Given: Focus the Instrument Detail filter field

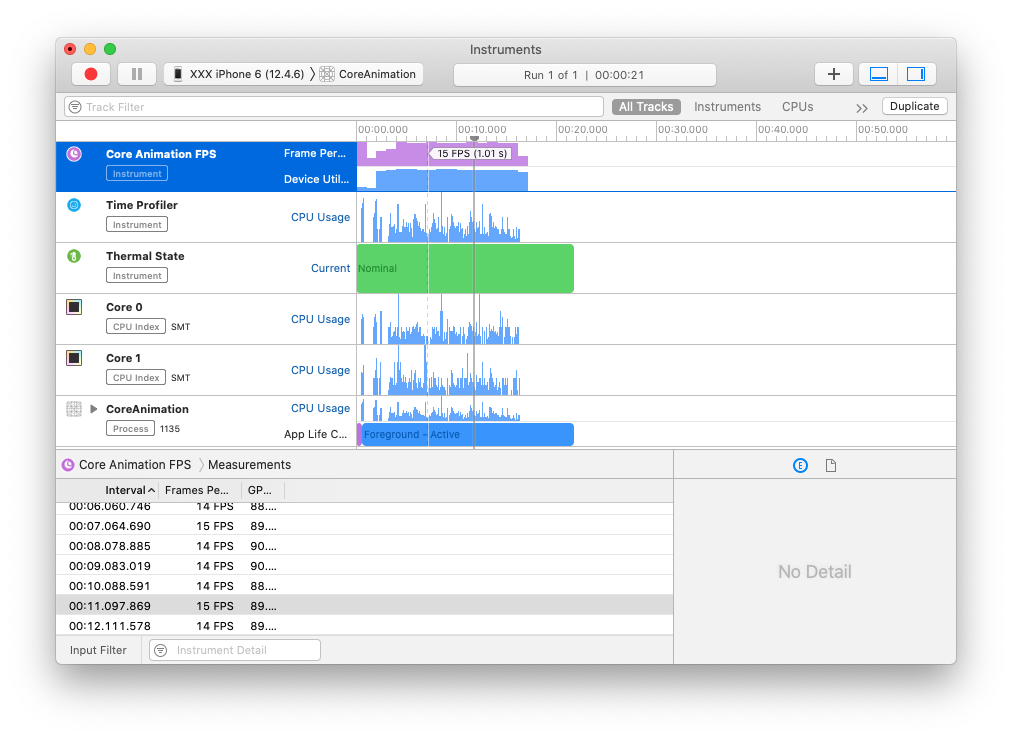Looking at the screenshot, I should (235, 650).
